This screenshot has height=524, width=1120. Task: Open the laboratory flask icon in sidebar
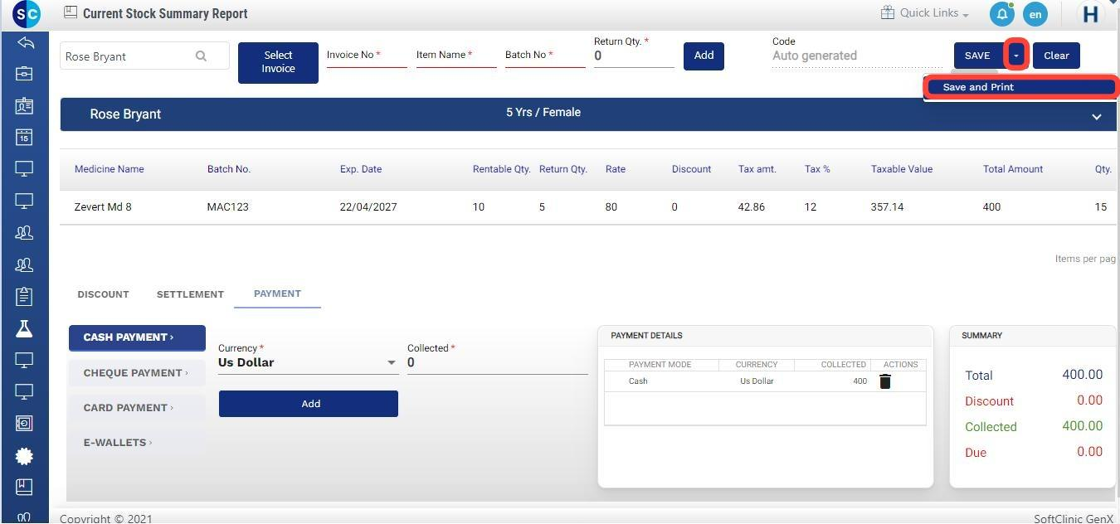25,328
